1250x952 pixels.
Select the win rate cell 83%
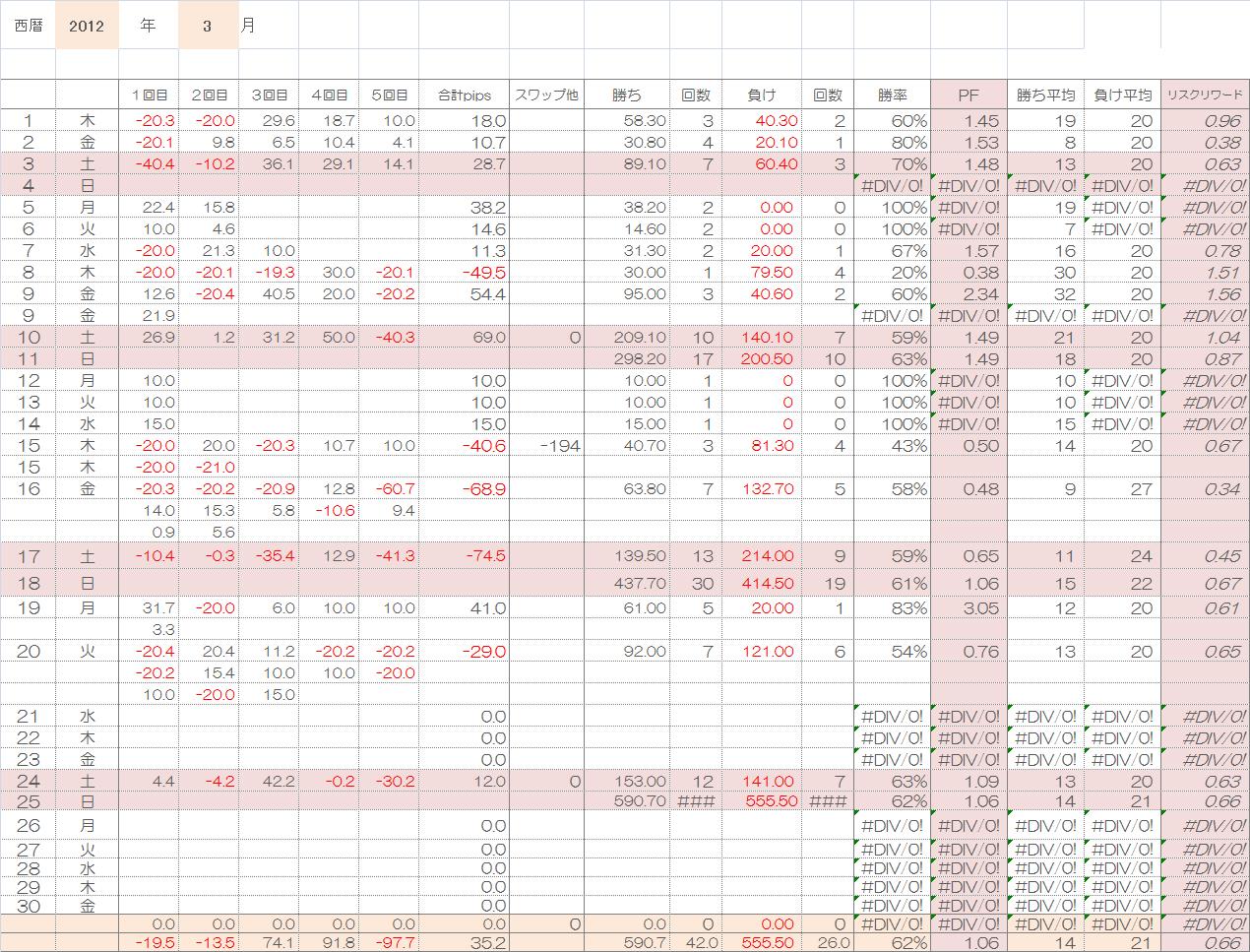click(x=892, y=607)
